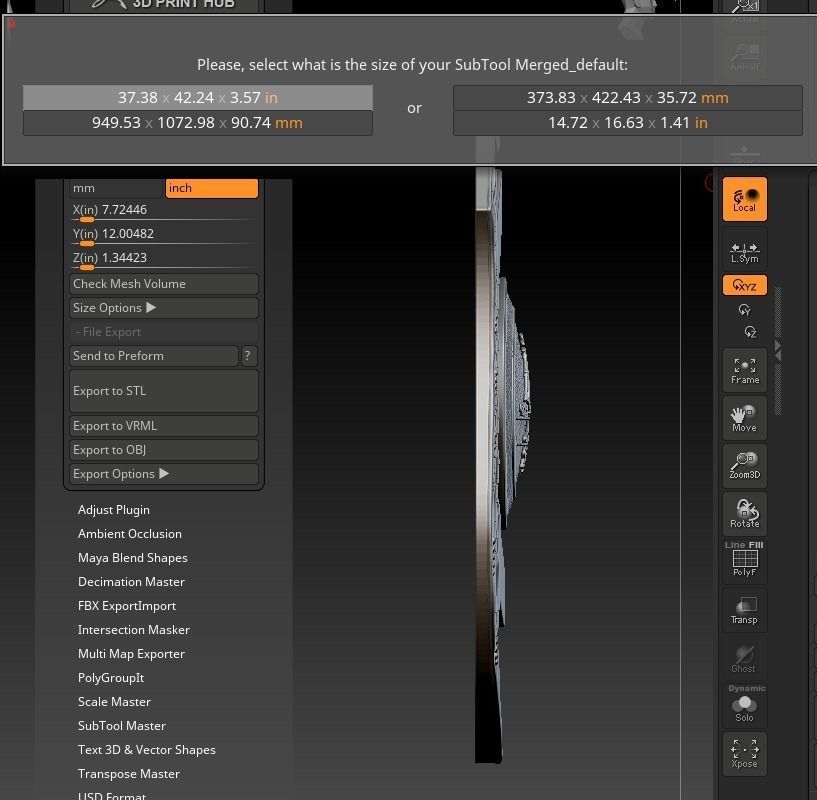Click Export to STL

(x=164, y=391)
